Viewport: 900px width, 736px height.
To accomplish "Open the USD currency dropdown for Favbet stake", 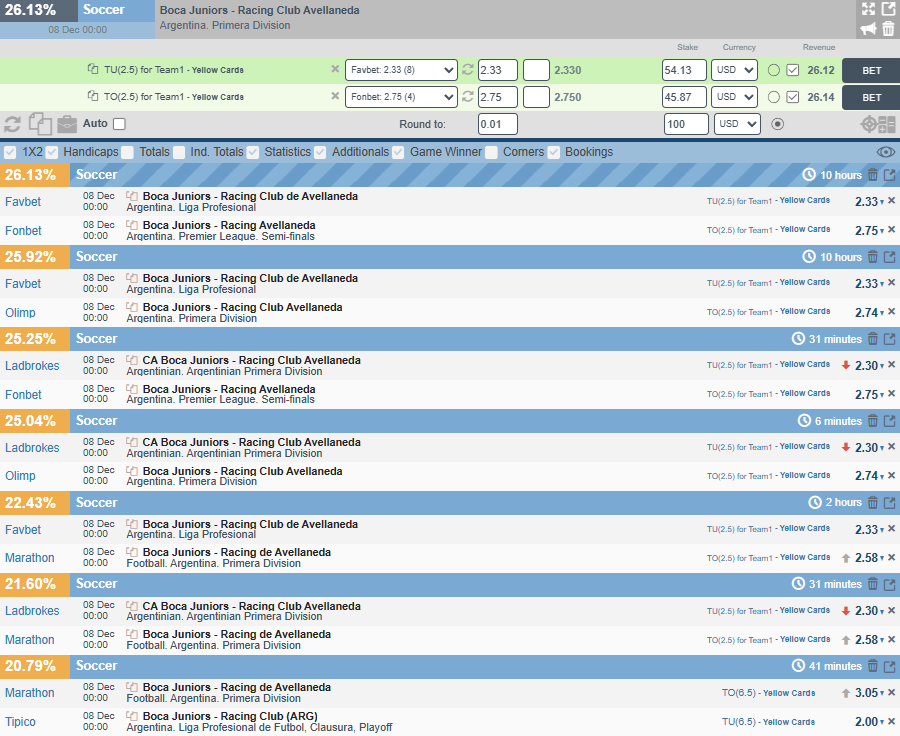I will pyautogui.click(x=734, y=70).
